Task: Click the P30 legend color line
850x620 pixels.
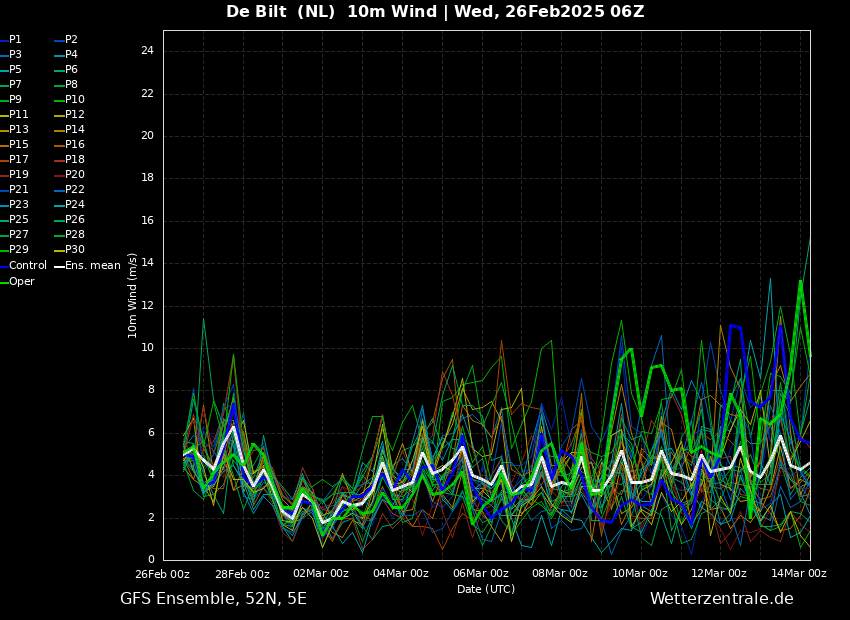Action: pyautogui.click(x=60, y=250)
